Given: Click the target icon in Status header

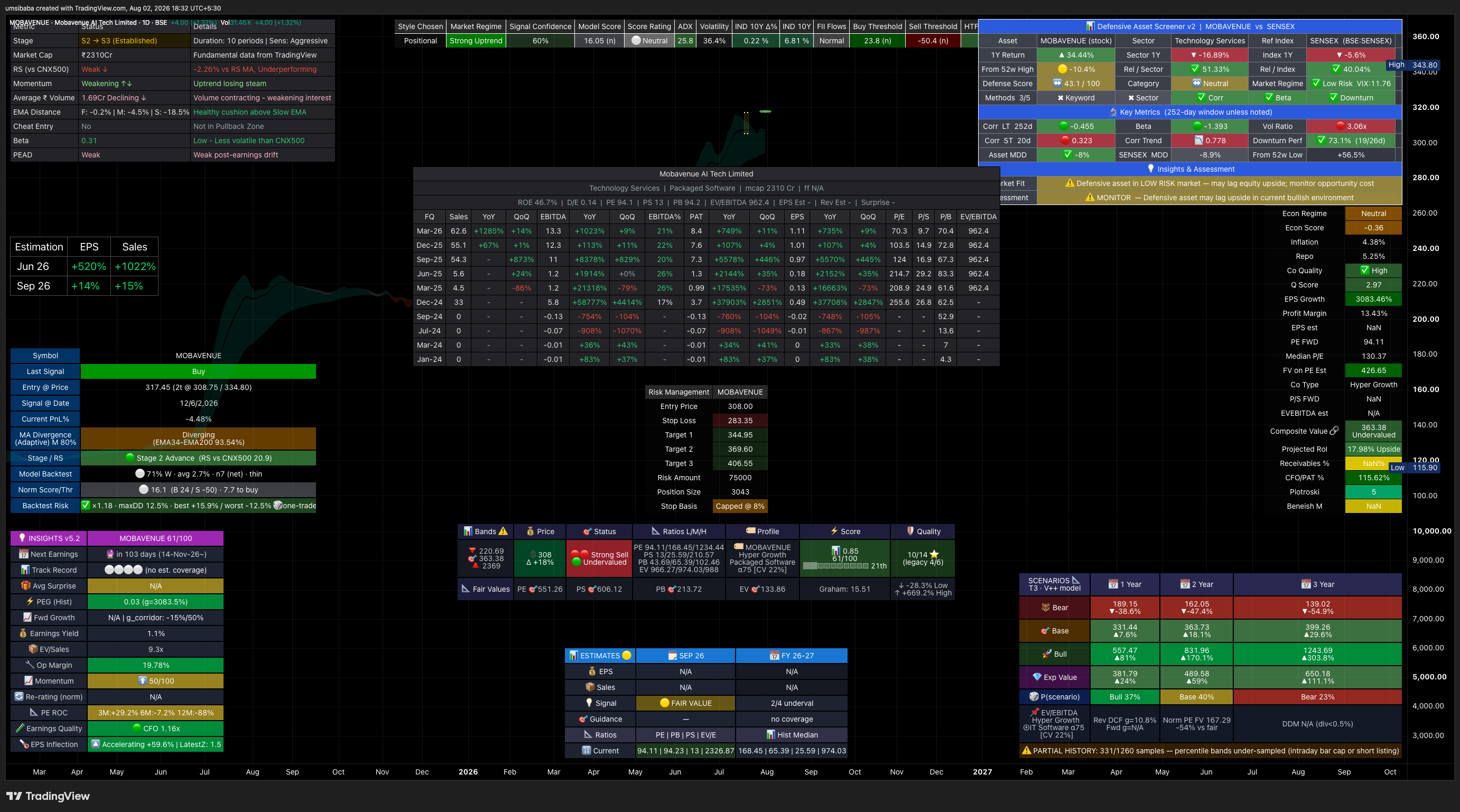Looking at the screenshot, I should pyautogui.click(x=587, y=531).
